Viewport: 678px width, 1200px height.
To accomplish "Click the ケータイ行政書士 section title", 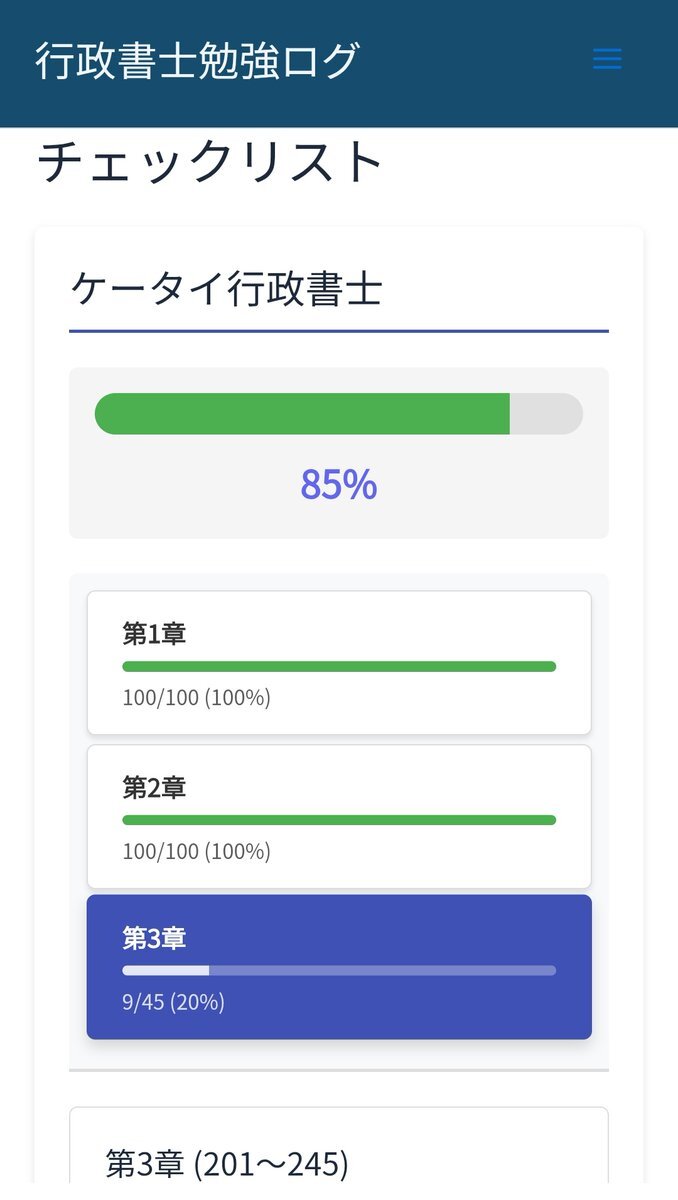I will 227,289.
